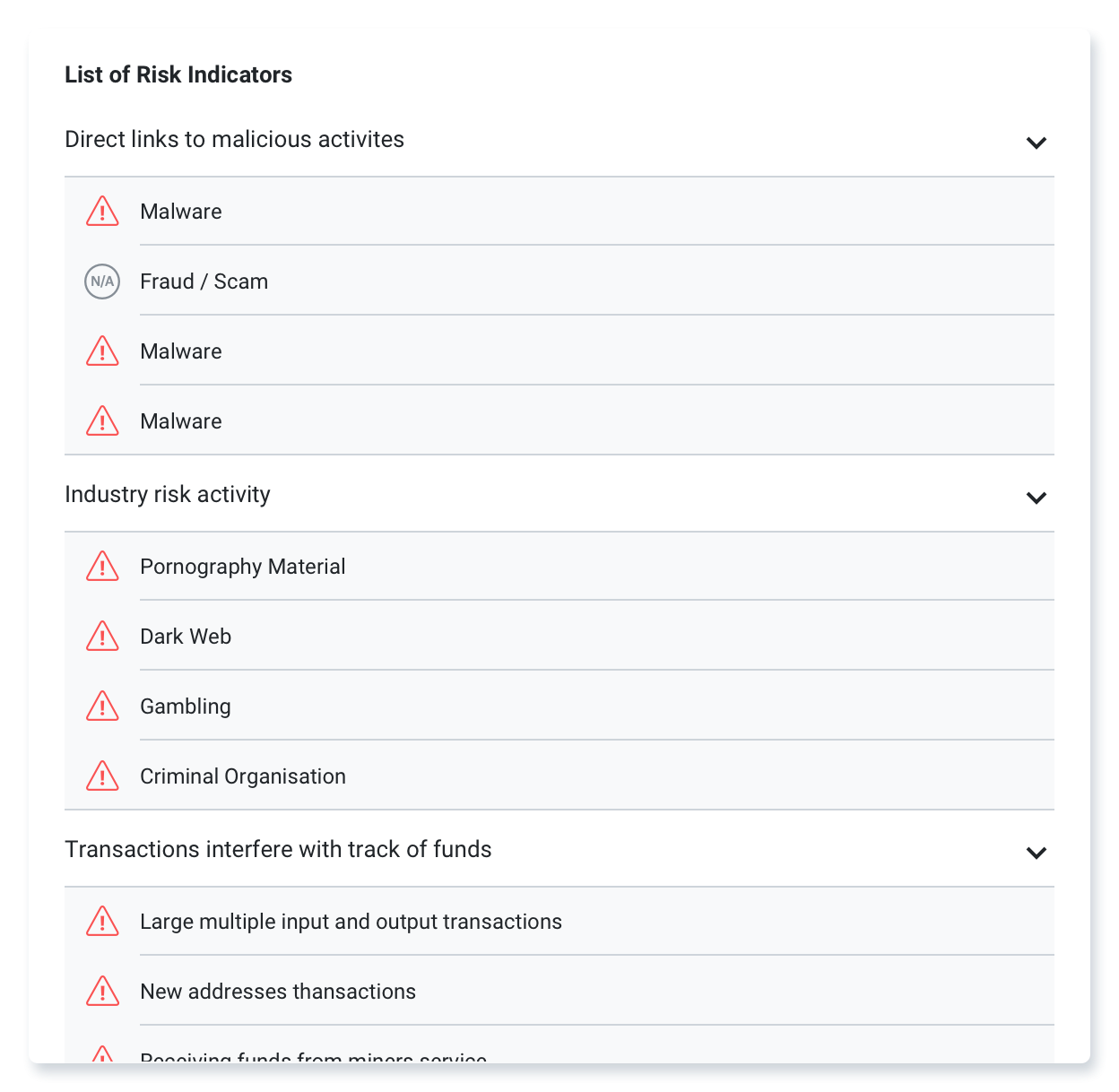Select the Fraud / Scam row
Viewport: 1119px width, 1092px height.
pyautogui.click(x=559, y=282)
